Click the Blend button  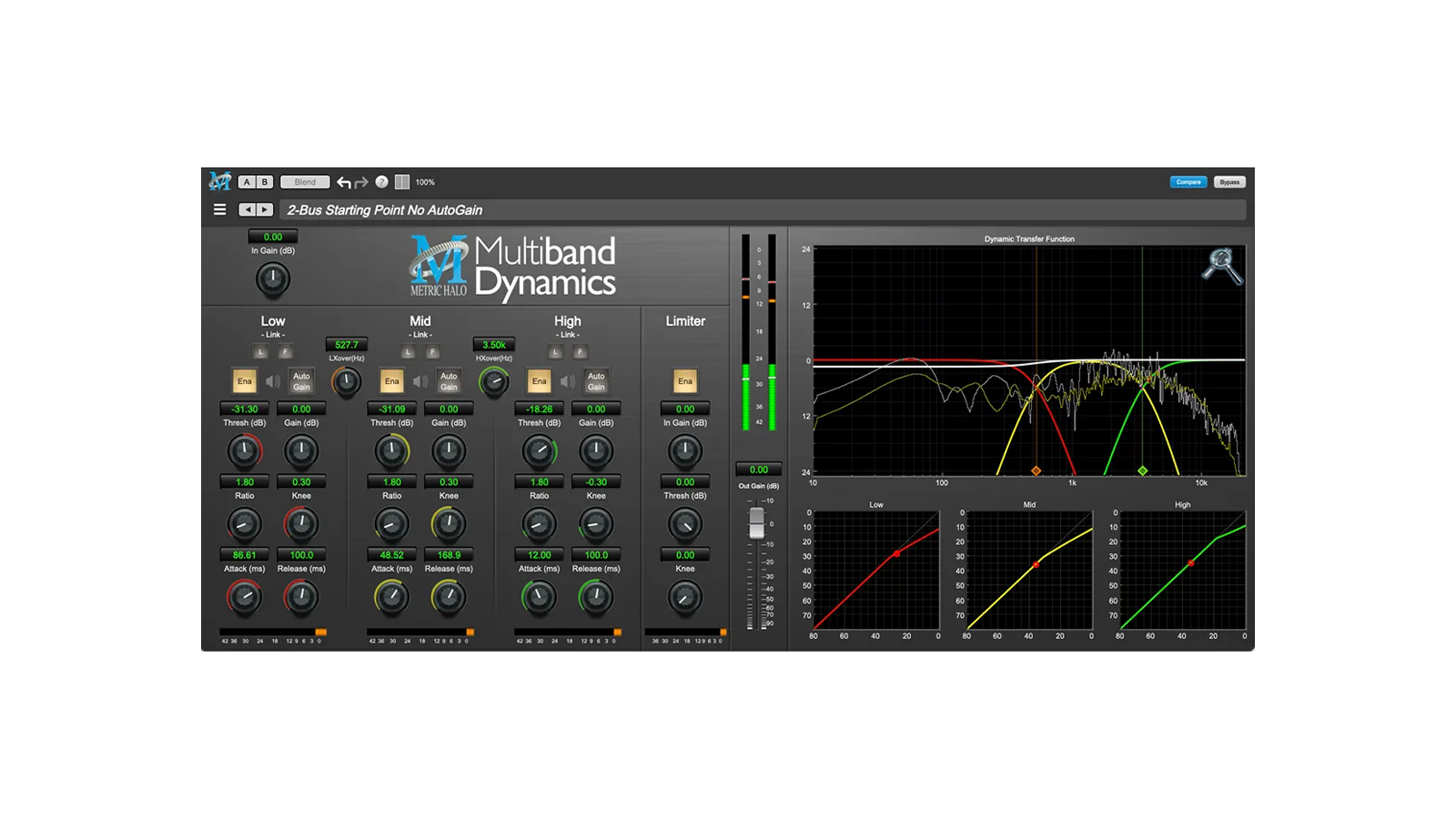point(305,182)
